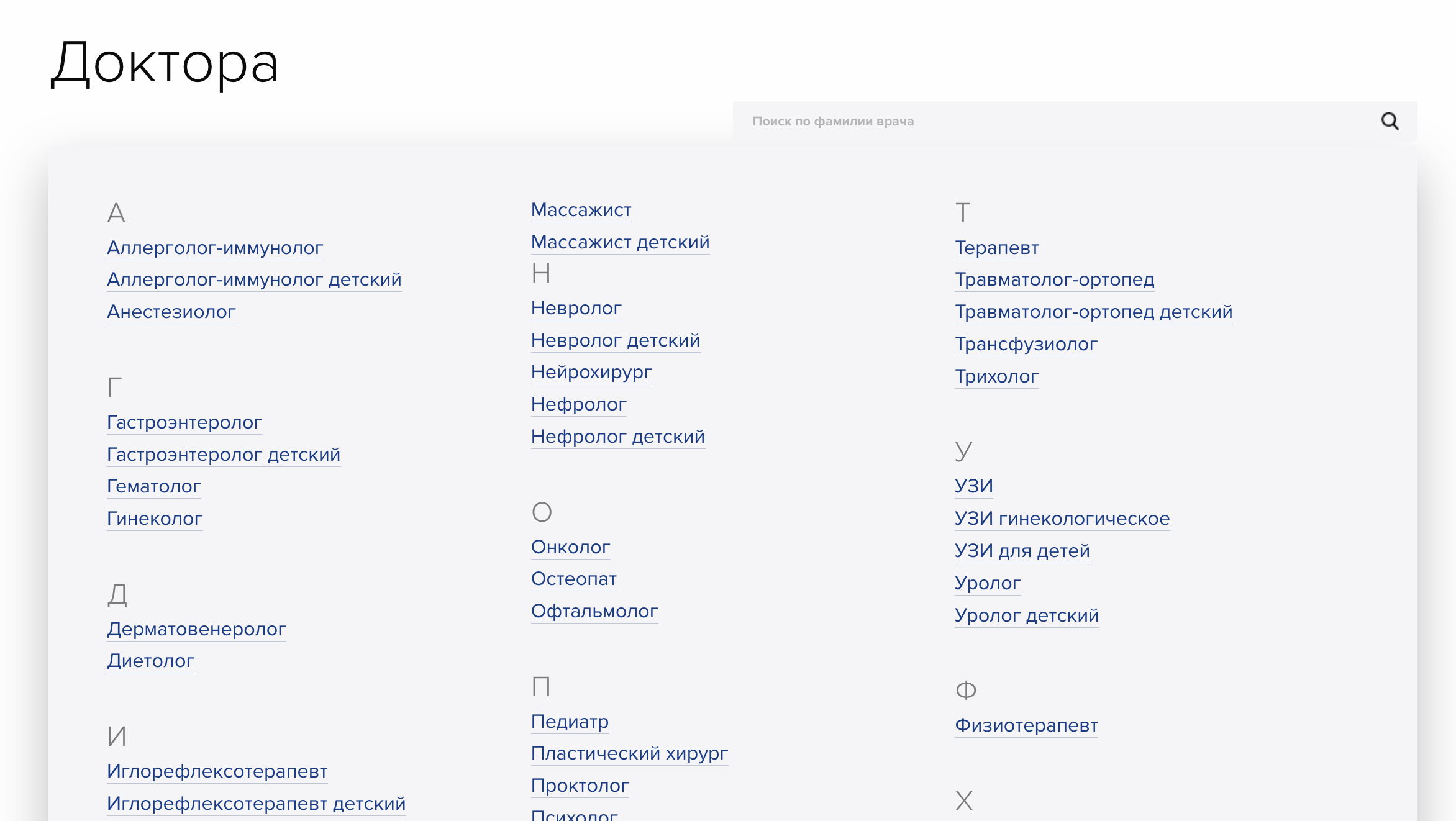This screenshot has width=1456, height=821.
Task: Choose the Дерматовенеролог link
Action: [x=196, y=629]
